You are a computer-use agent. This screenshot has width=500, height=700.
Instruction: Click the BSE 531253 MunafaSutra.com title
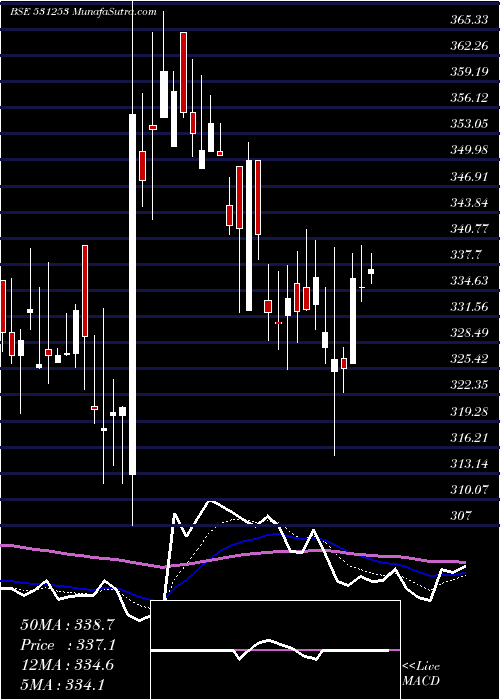pyautogui.click(x=83, y=12)
